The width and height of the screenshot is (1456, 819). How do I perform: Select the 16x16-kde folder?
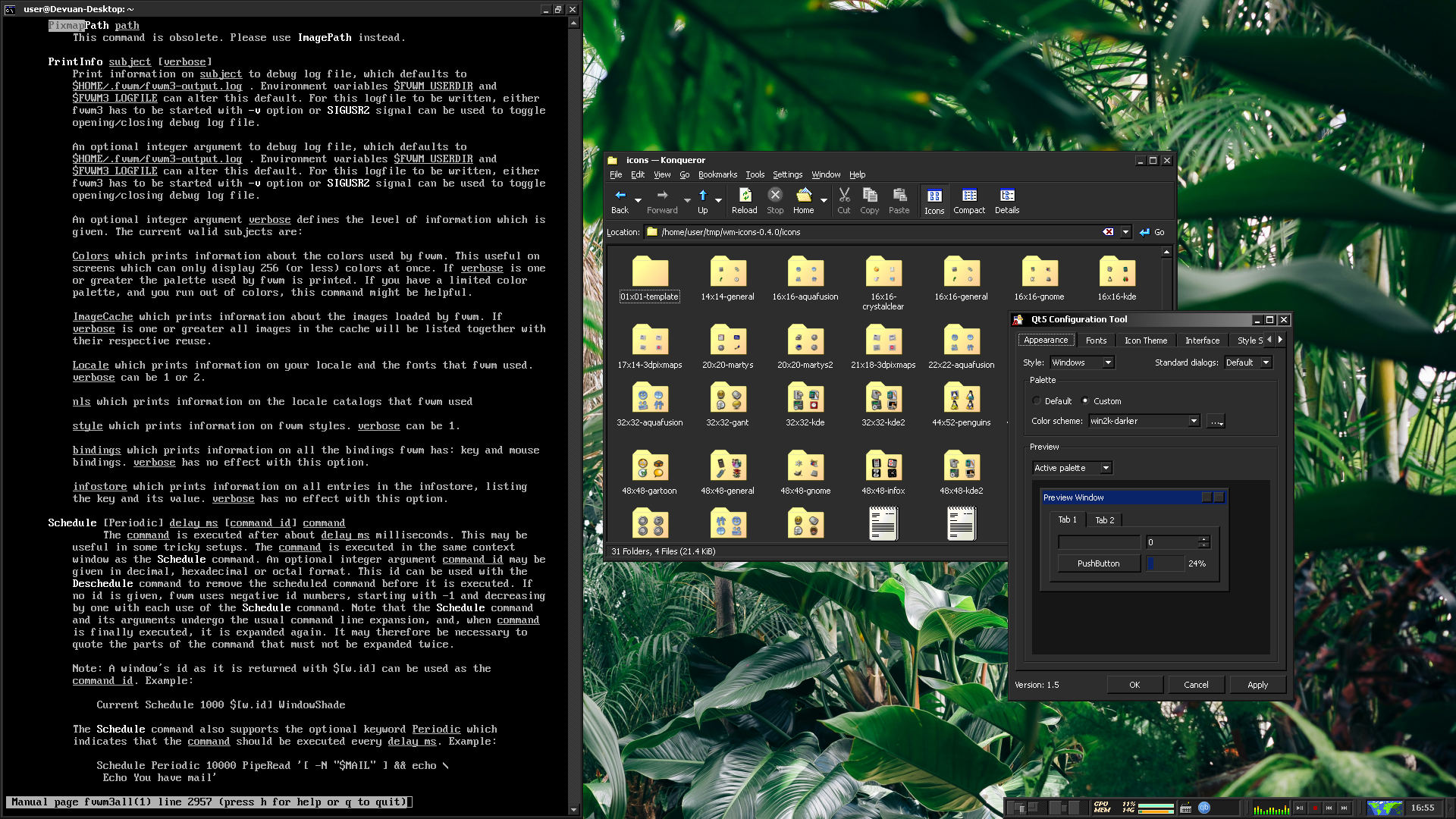(x=1117, y=278)
